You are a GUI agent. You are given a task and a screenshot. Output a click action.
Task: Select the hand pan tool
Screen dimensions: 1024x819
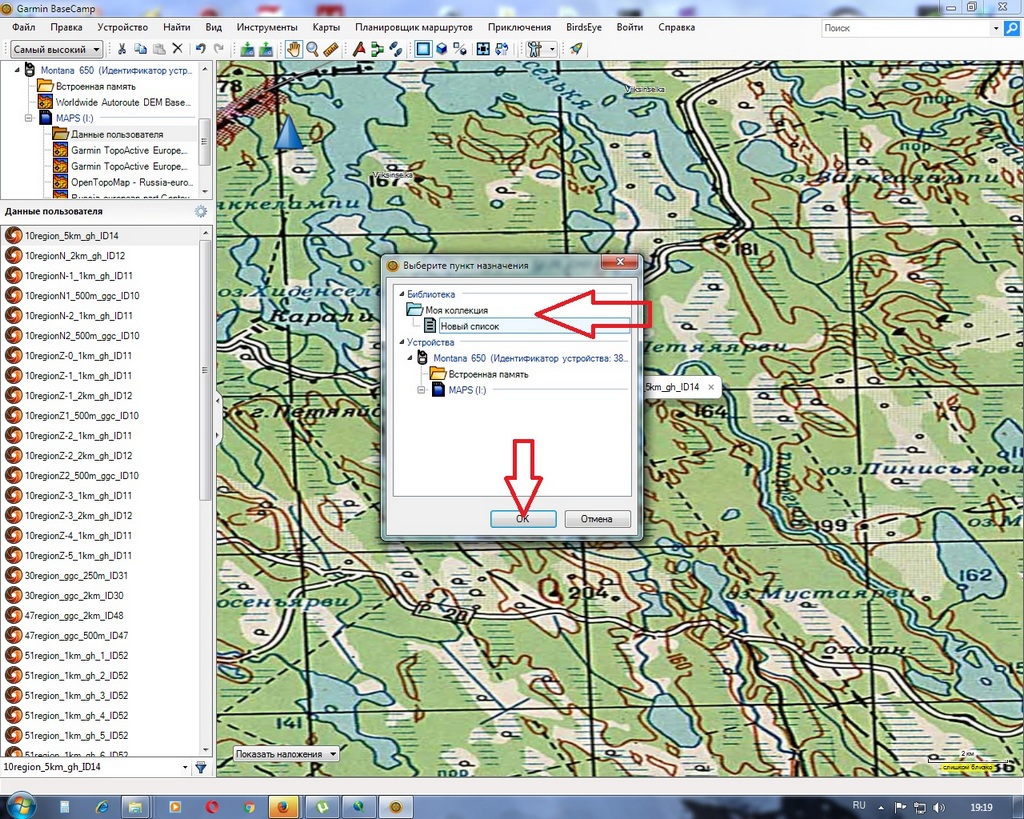[x=293, y=49]
